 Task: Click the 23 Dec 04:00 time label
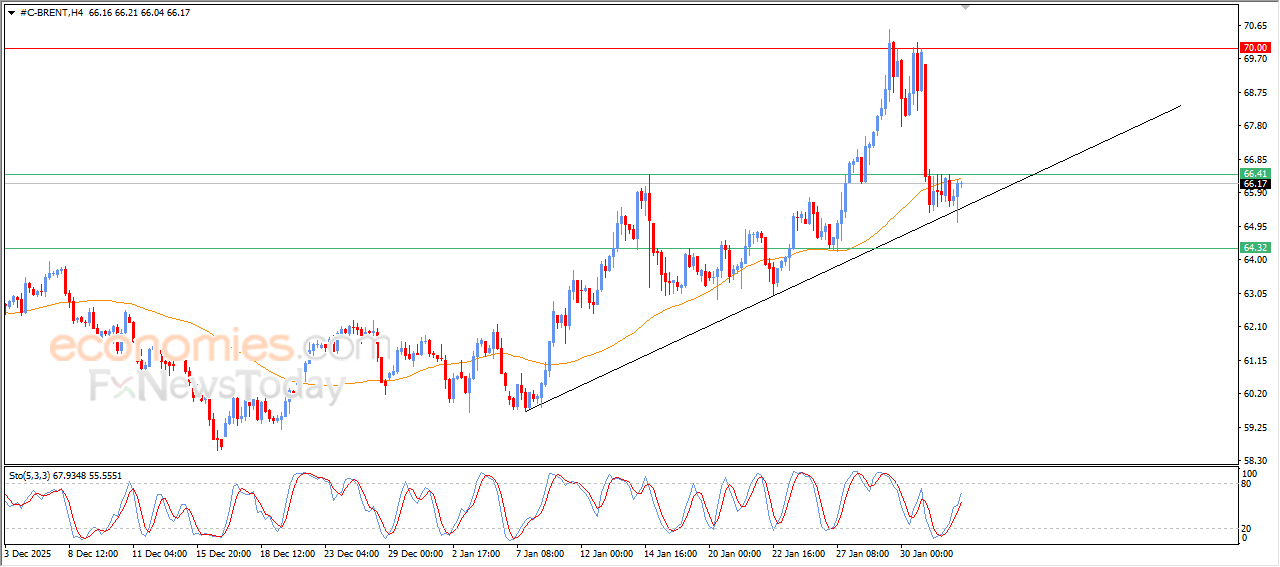tap(351, 553)
